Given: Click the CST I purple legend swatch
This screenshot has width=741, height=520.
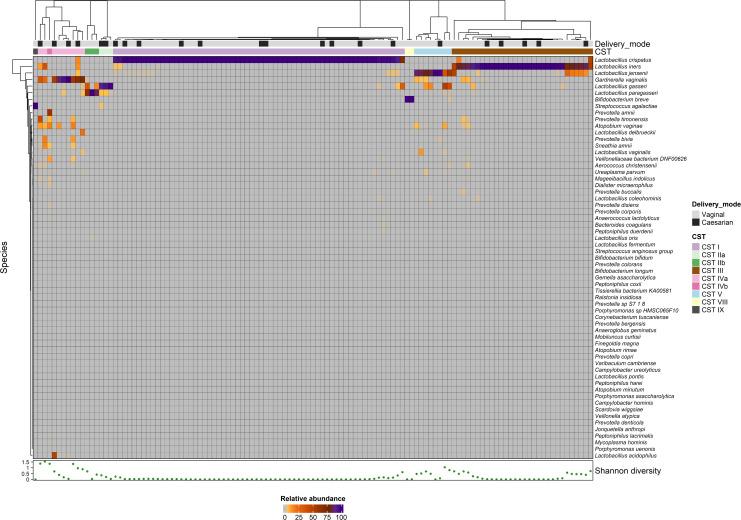Looking at the screenshot, I should pos(696,247).
